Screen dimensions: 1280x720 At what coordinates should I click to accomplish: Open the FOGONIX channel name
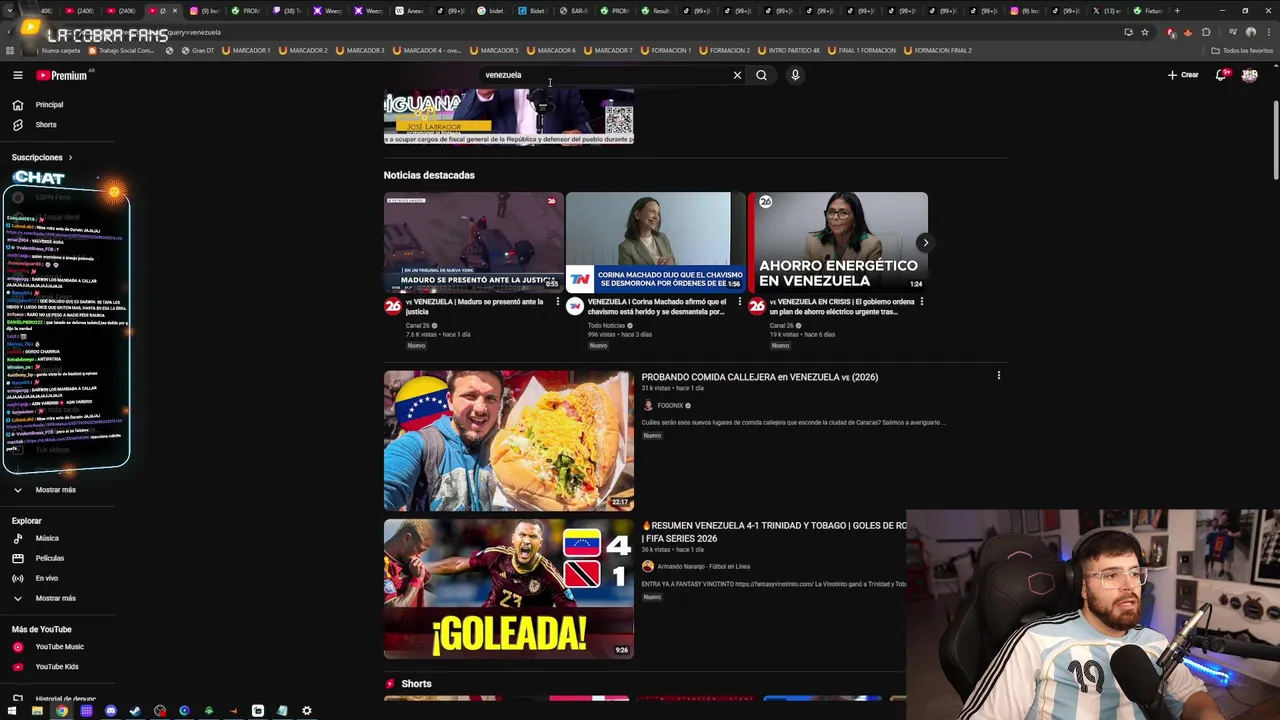click(670, 405)
